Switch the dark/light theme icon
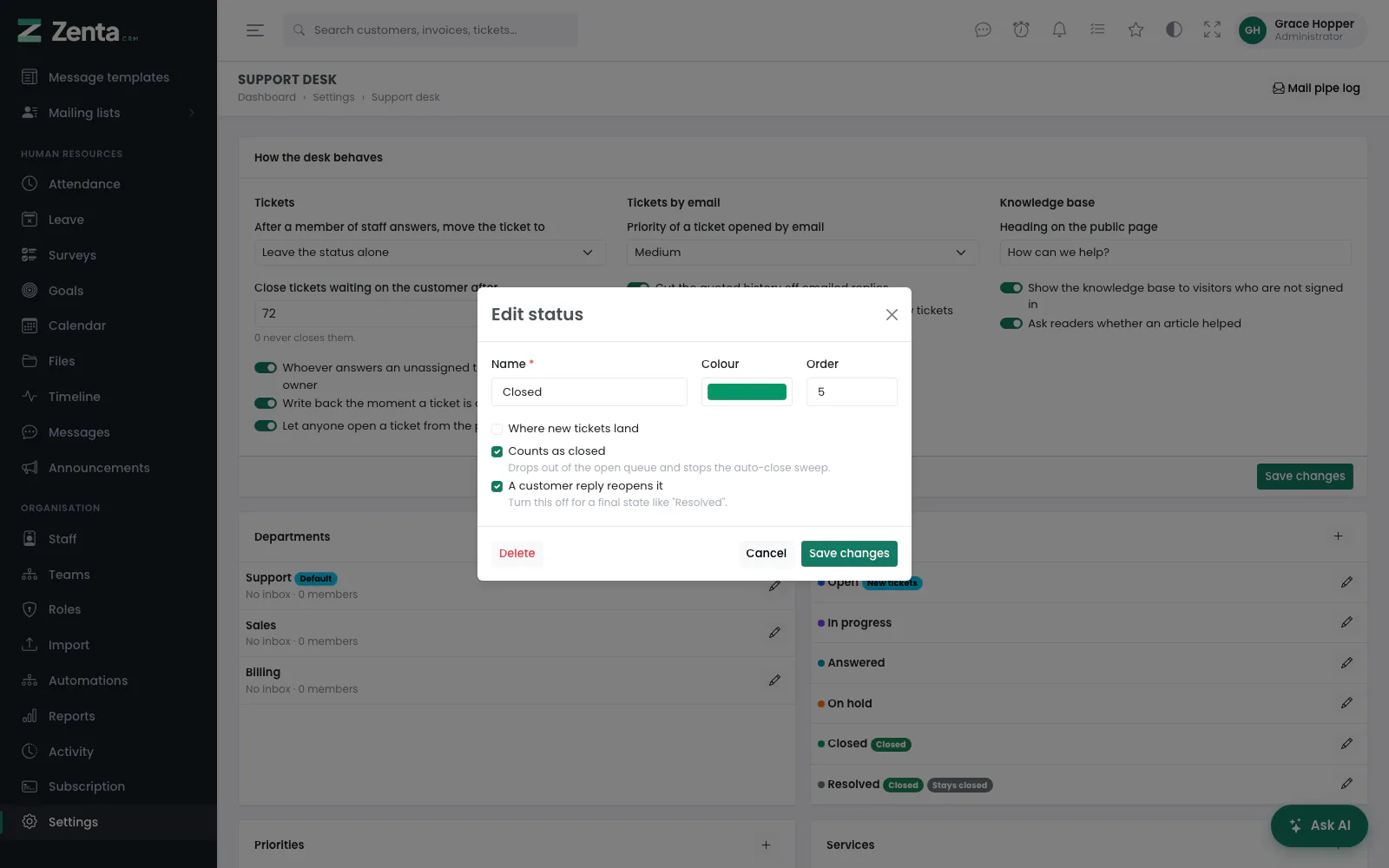This screenshot has width=1389, height=868. [1174, 30]
